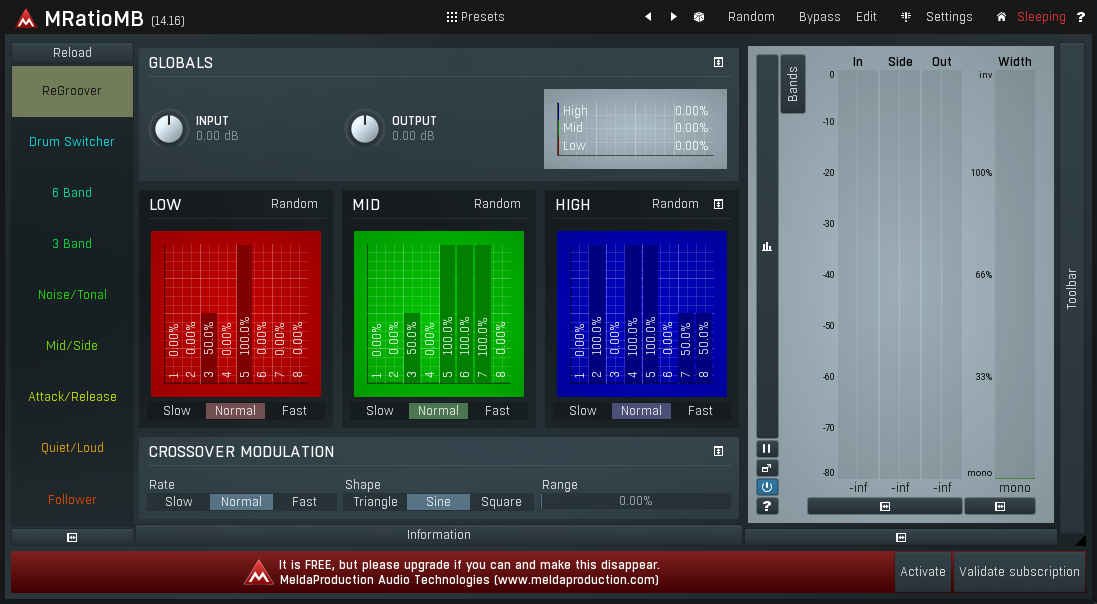Collapse the Globals panel with its corner icon
Viewport: 1097px width, 604px height.
(x=718, y=63)
